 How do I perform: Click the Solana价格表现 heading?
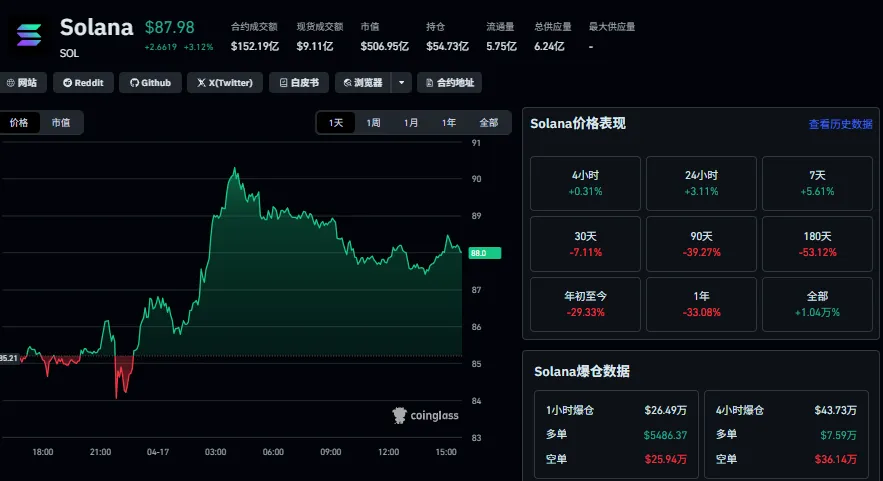pos(578,123)
